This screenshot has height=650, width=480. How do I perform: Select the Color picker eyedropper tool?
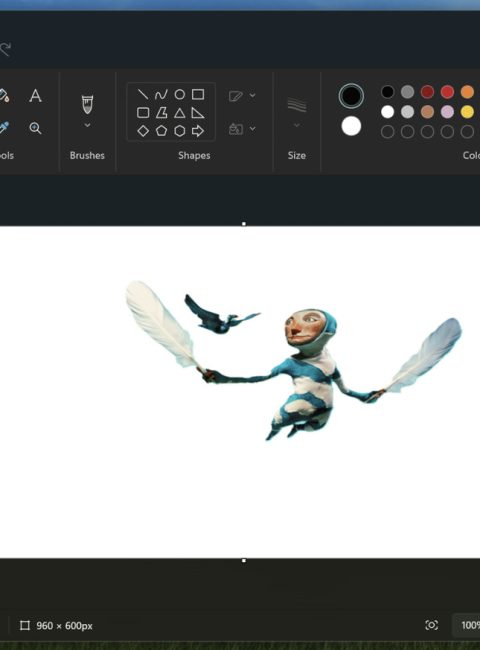click(3, 128)
